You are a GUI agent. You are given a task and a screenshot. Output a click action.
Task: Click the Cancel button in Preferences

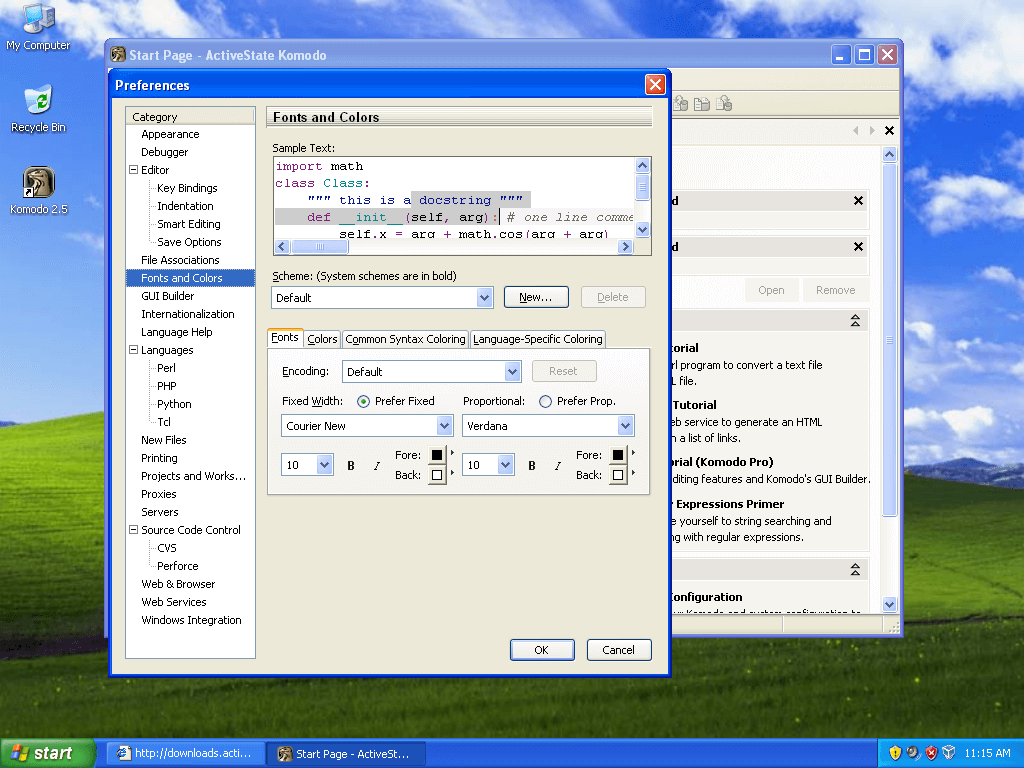618,650
